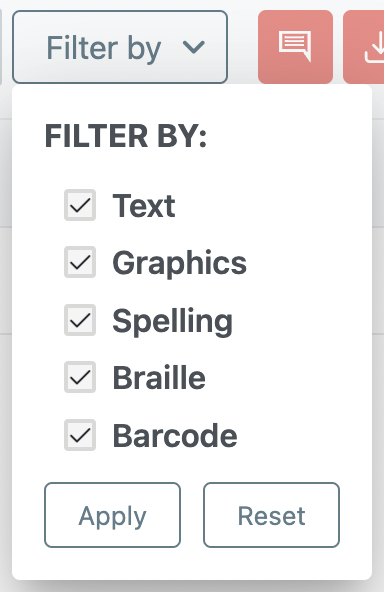Toggle the Spelling checkbox off
The height and width of the screenshot is (592, 384).
click(80, 320)
